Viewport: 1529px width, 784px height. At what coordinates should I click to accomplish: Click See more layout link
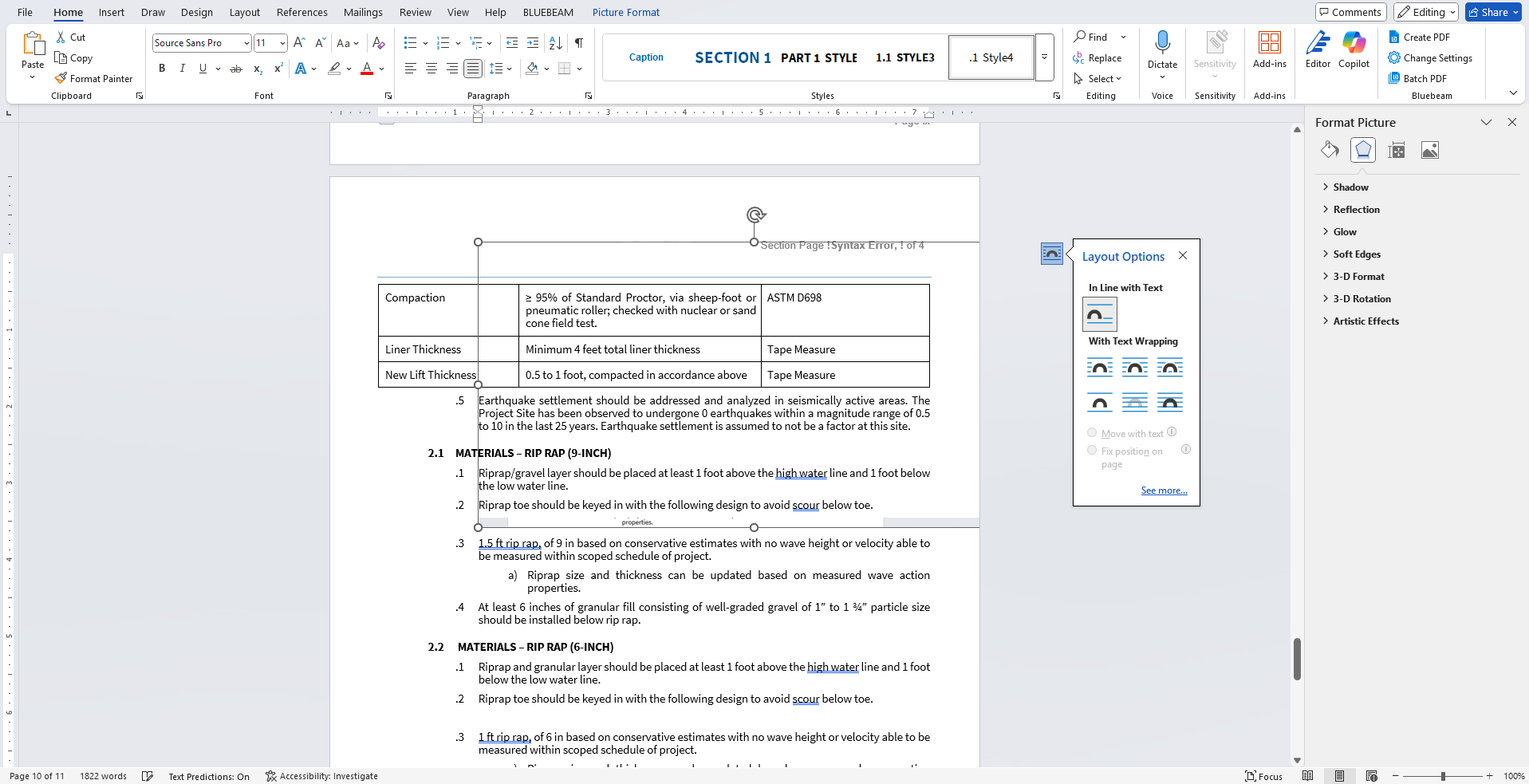1164,490
